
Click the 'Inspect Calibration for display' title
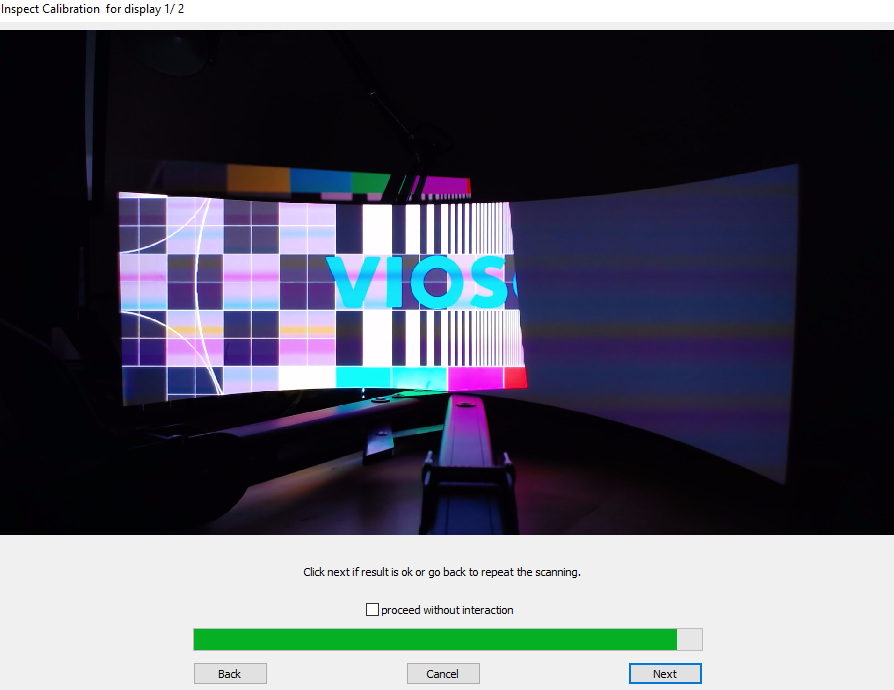pyautogui.click(x=92, y=9)
